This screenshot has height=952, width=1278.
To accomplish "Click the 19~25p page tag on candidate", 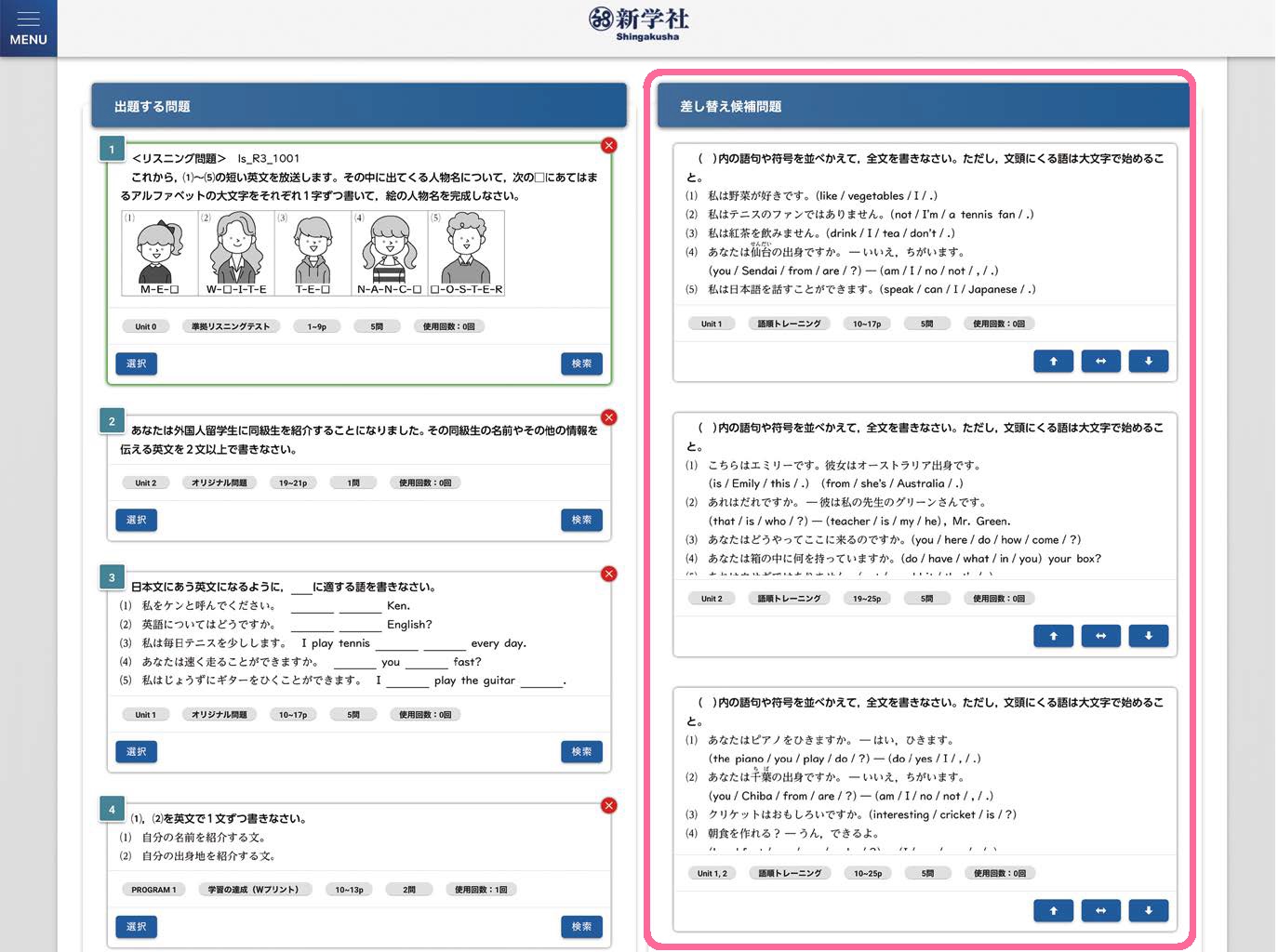I will [x=867, y=599].
